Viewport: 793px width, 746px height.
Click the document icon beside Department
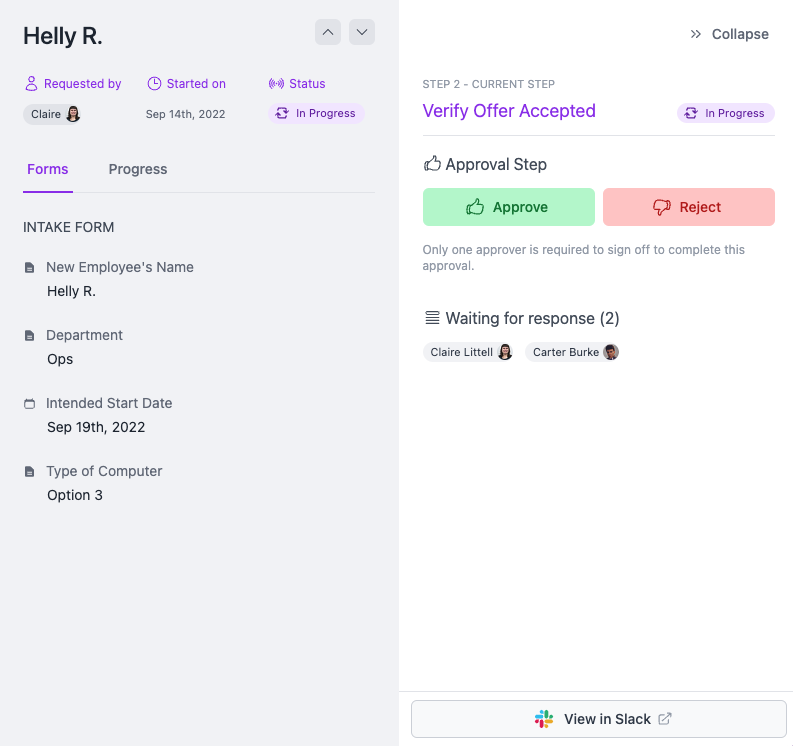pos(30,336)
